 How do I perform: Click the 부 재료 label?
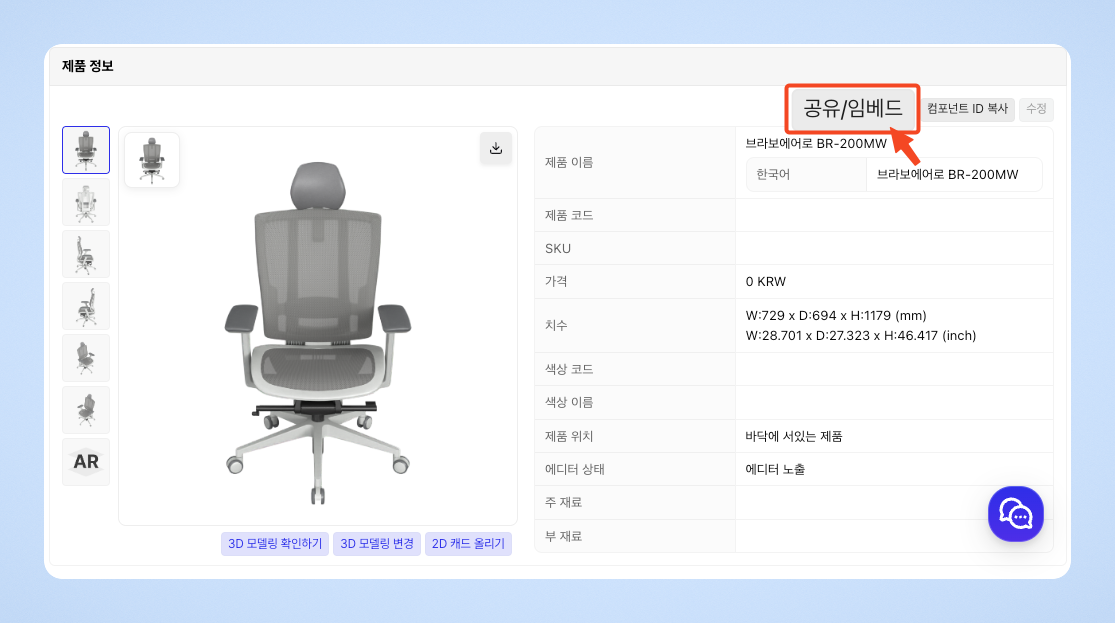coord(563,536)
